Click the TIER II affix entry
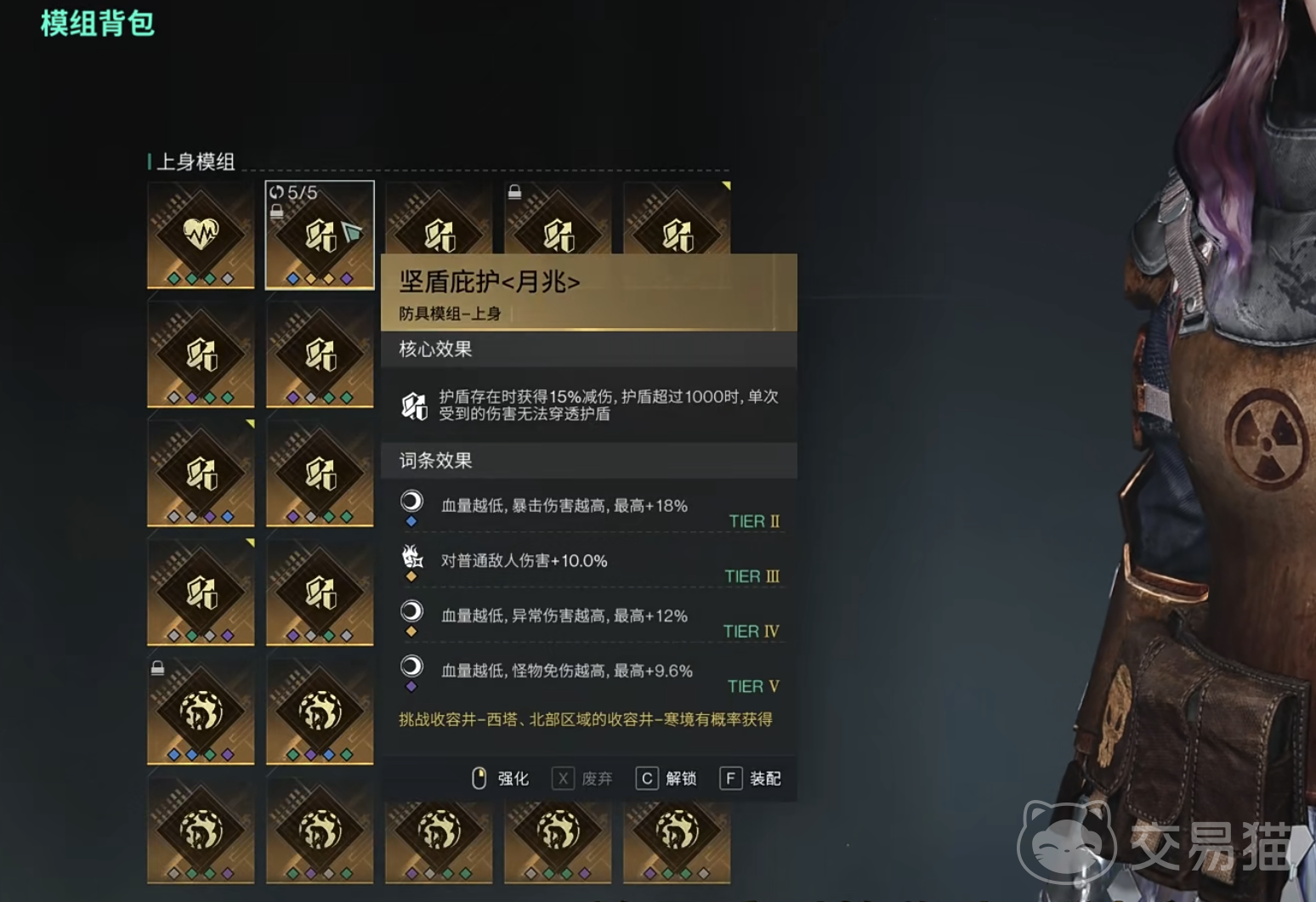 point(590,508)
